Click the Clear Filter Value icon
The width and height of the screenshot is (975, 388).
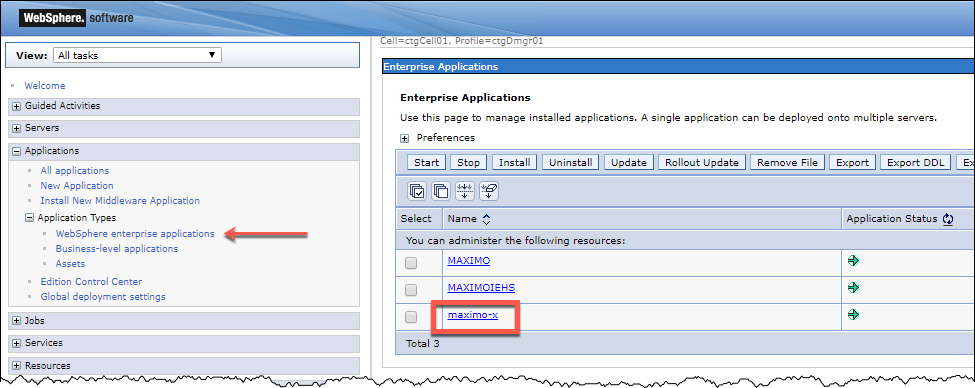[489, 191]
